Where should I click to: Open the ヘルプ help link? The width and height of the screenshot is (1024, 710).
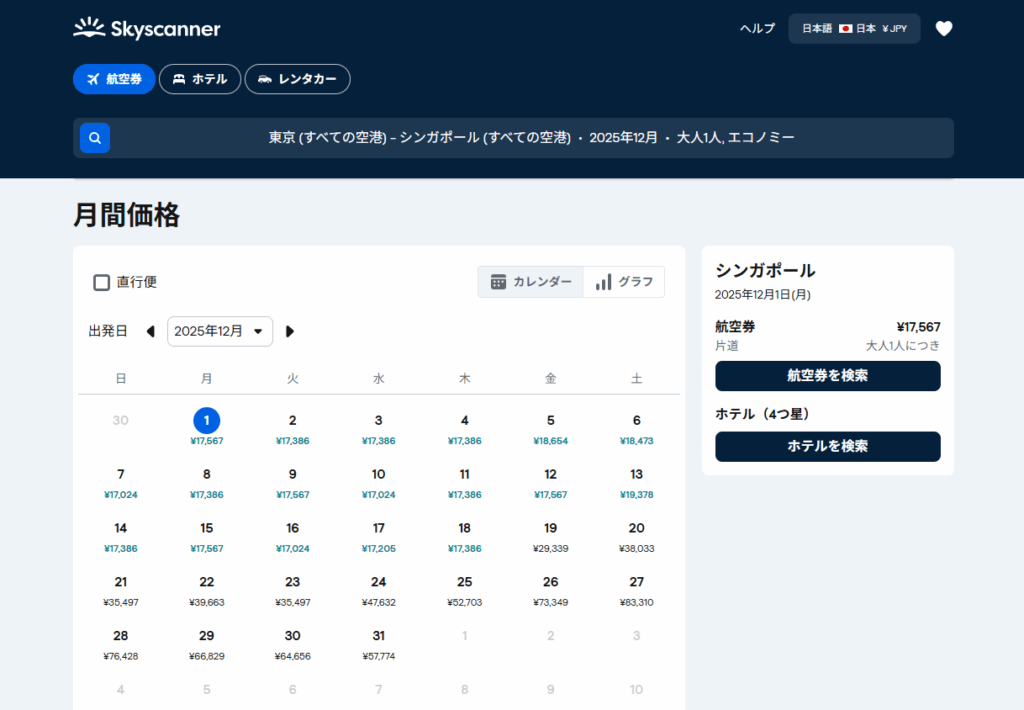click(x=757, y=29)
